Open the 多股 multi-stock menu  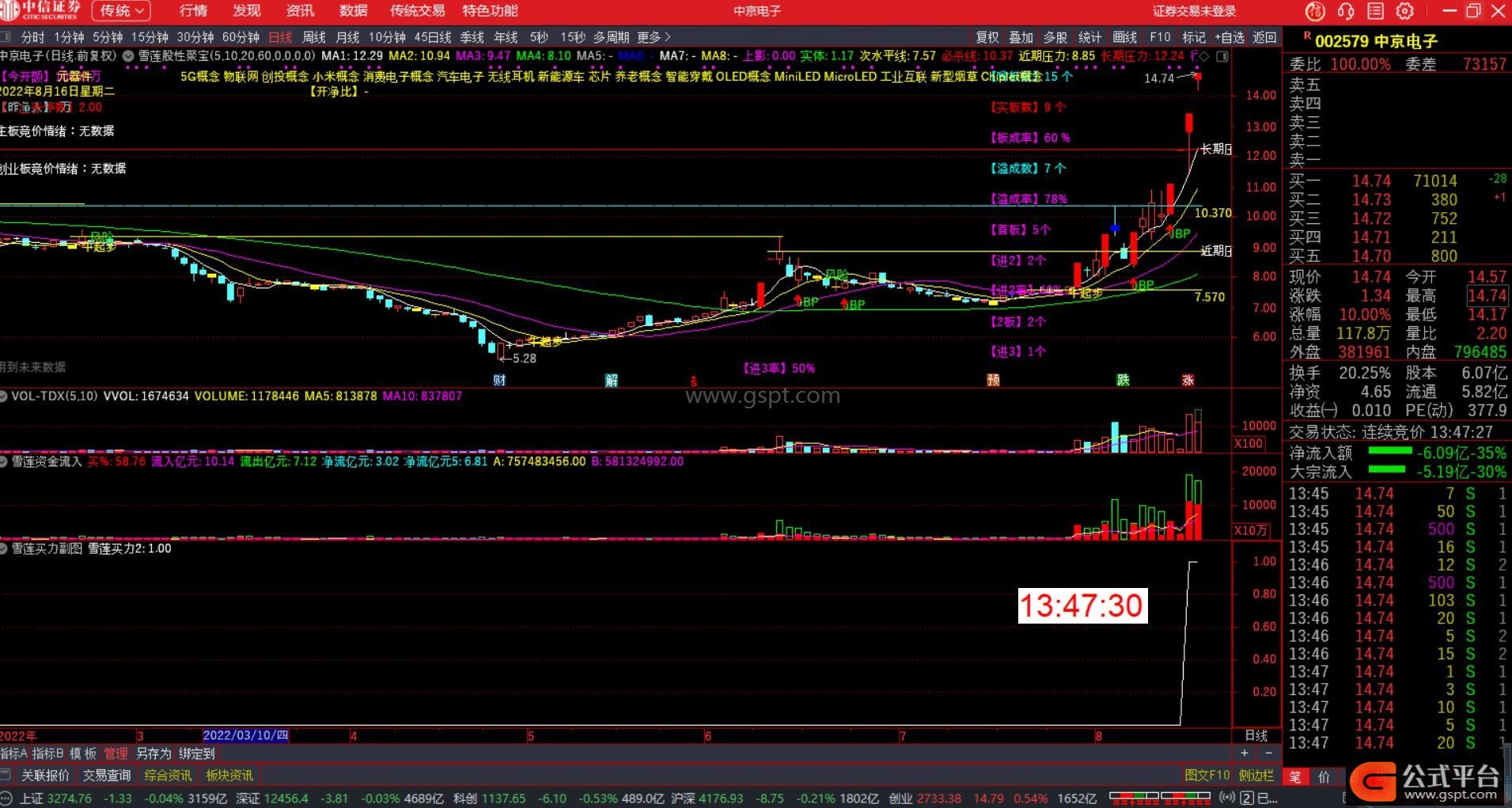1055,37
